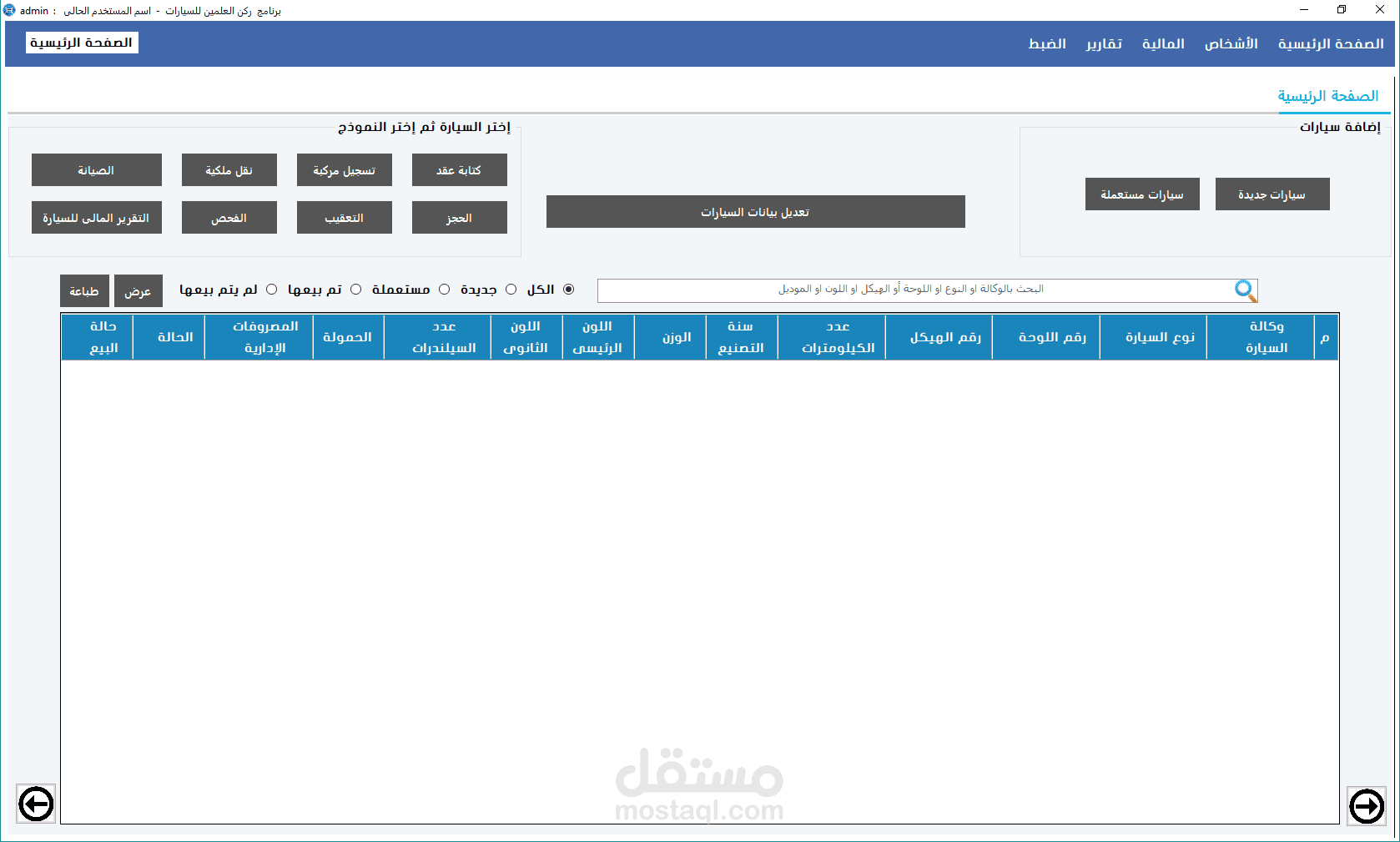The width and height of the screenshot is (1400, 842).
Task: Select the الكل filter option
Action: tap(570, 289)
